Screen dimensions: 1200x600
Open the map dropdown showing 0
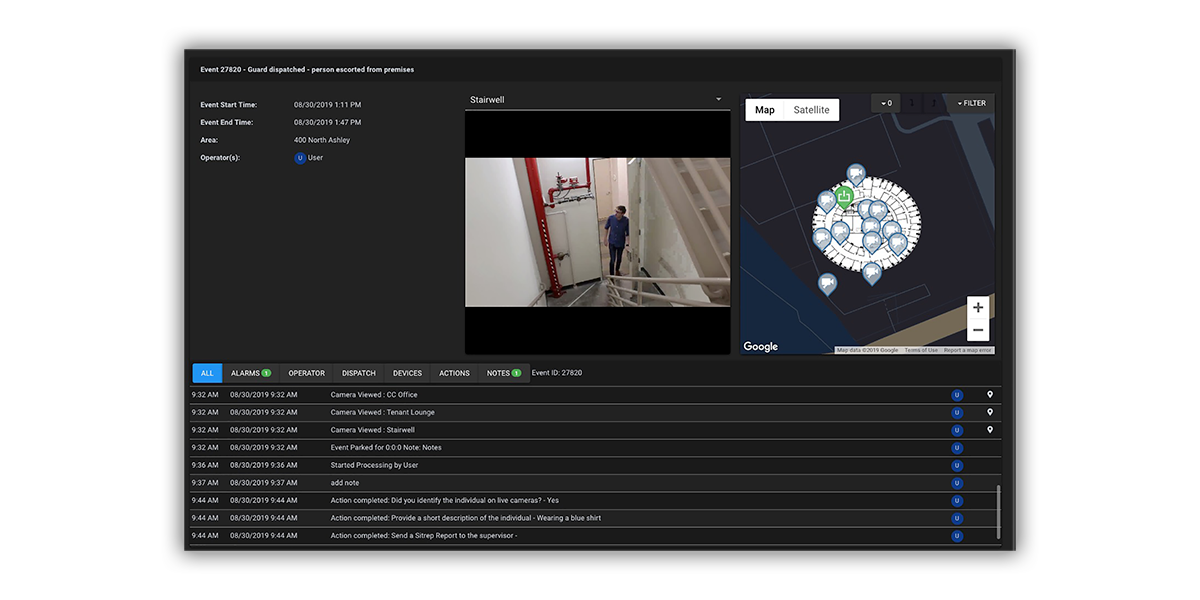pos(886,103)
